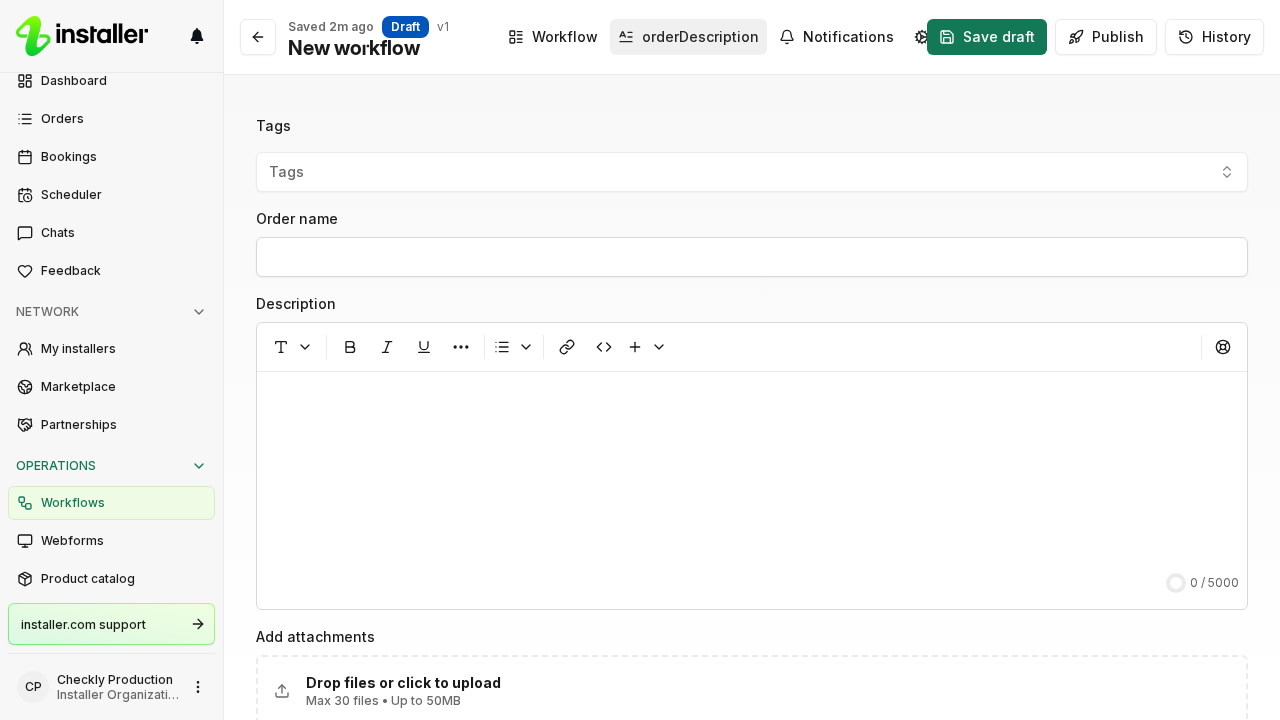Open installer.com support link
The width and height of the screenshot is (1280, 720).
pyautogui.click(x=111, y=624)
